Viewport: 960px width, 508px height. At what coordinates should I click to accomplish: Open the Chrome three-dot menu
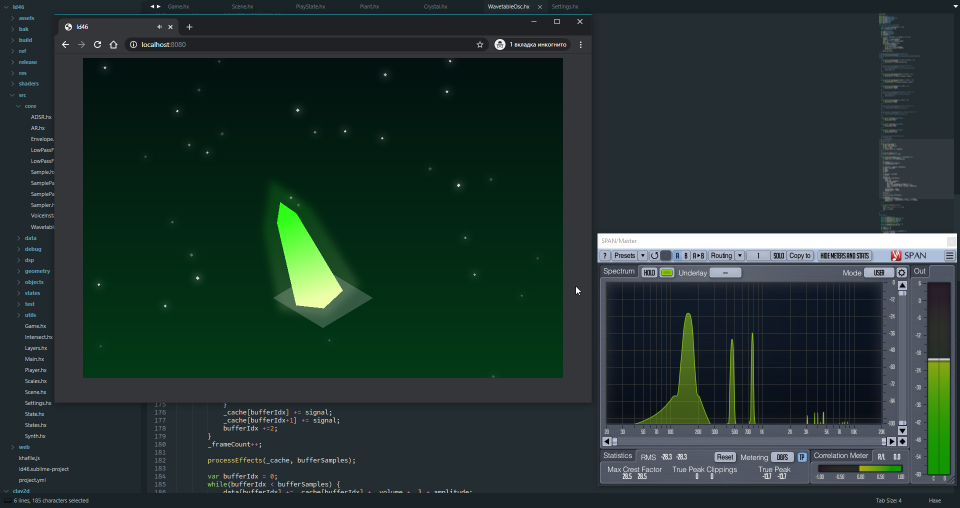click(x=580, y=45)
